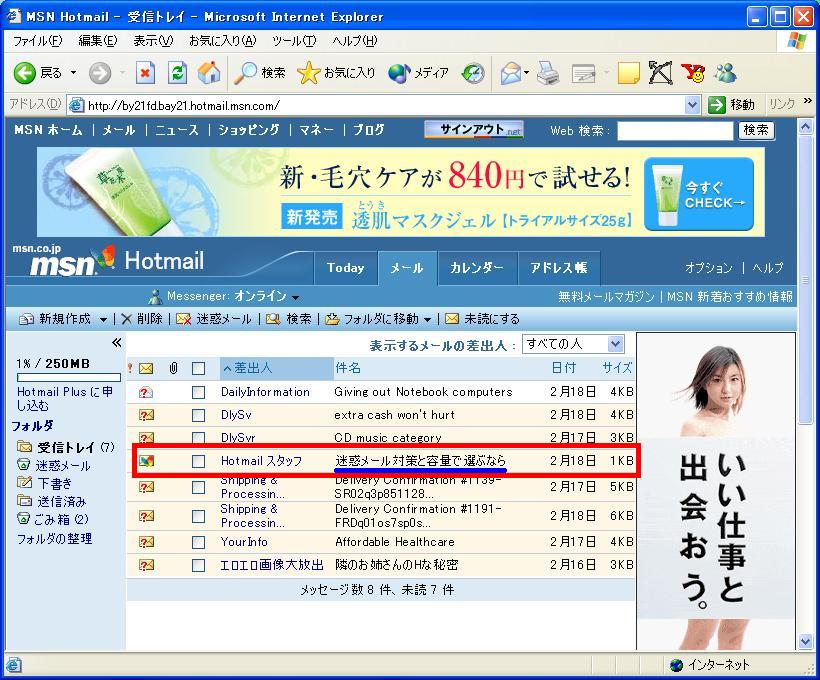Image resolution: width=820 pixels, height=680 pixels.
Task: Click the yellow sticky note toolbar icon
Action: coord(629,73)
